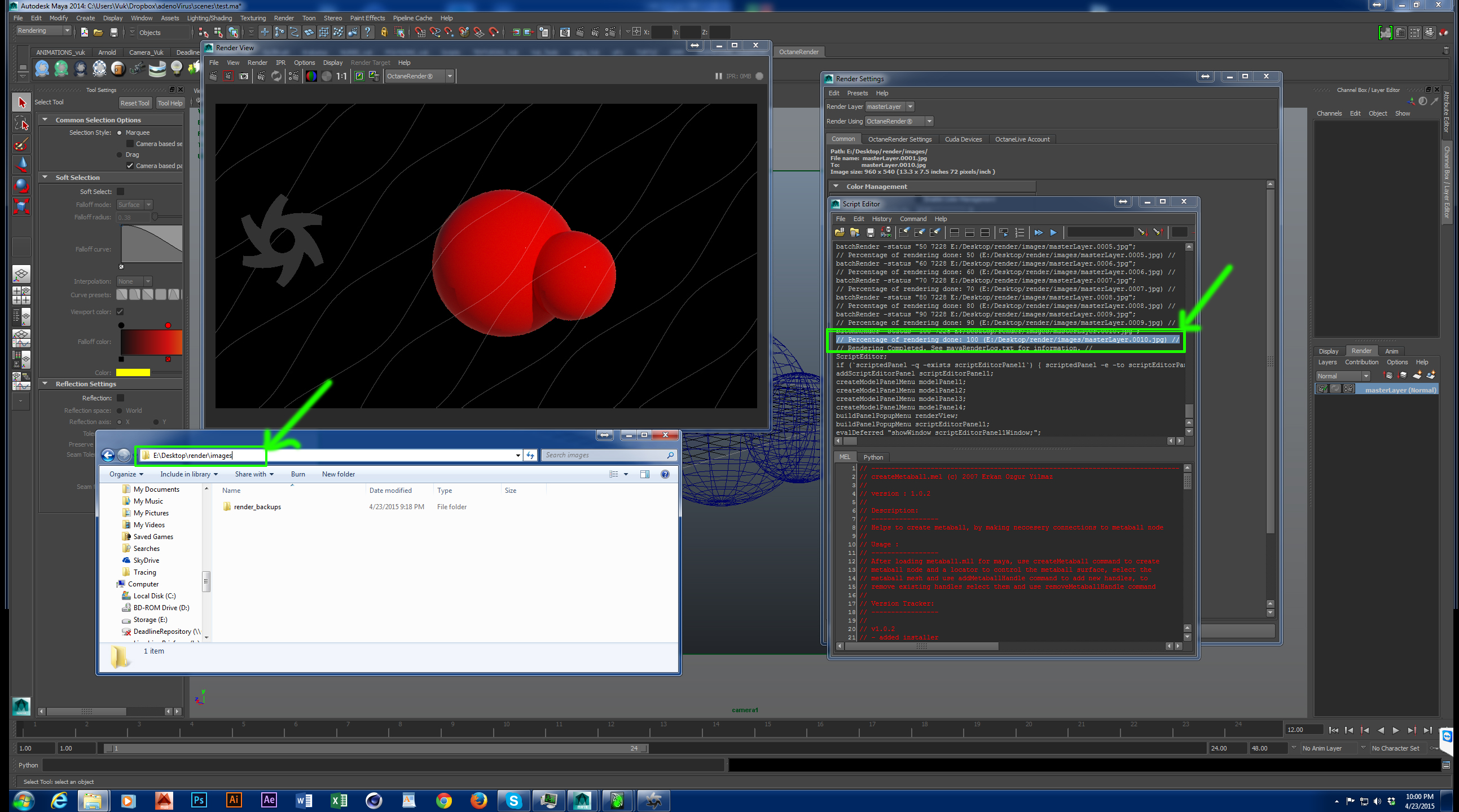The height and width of the screenshot is (812, 1459).
Task: Collapse the Common Selection Options section
Action: click(x=45, y=120)
